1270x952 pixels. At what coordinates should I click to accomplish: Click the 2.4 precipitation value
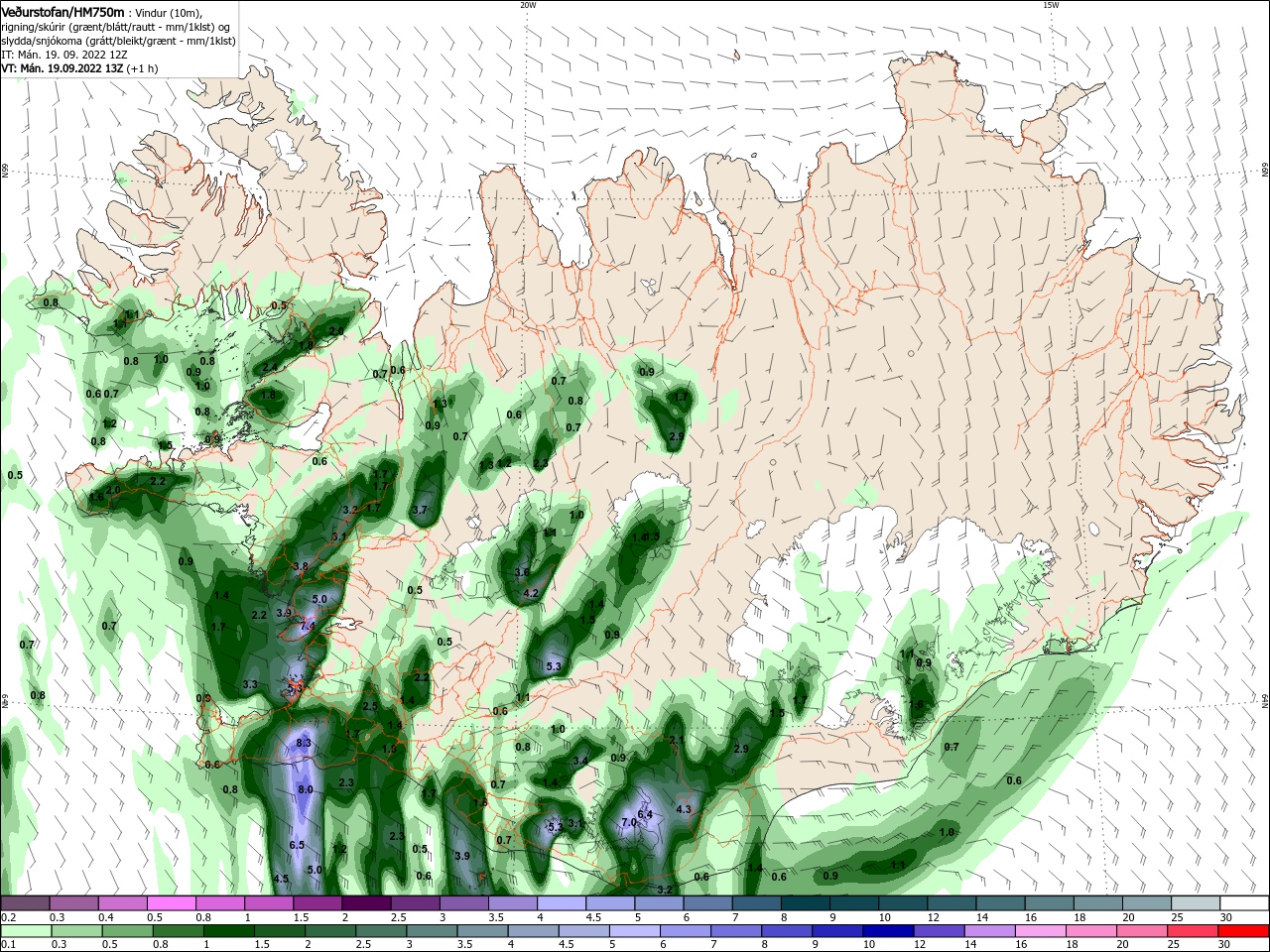(270, 367)
